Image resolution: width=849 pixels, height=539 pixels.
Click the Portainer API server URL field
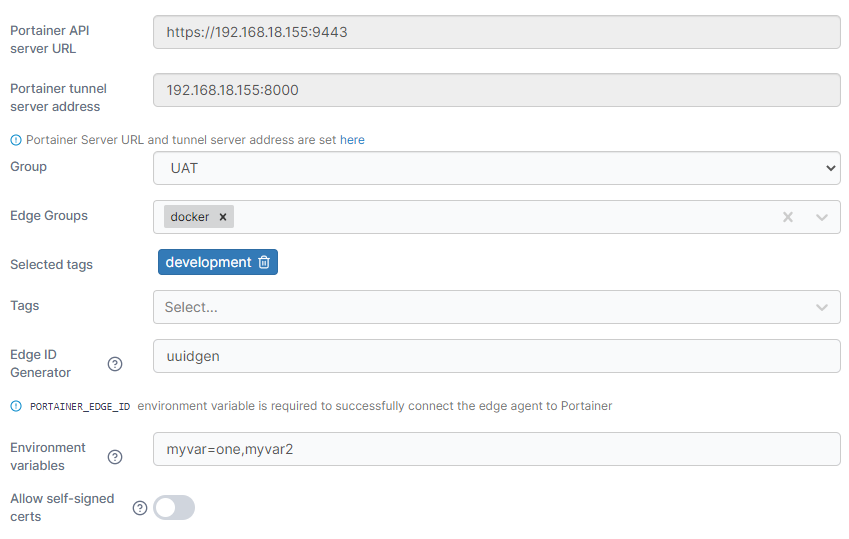(x=496, y=32)
